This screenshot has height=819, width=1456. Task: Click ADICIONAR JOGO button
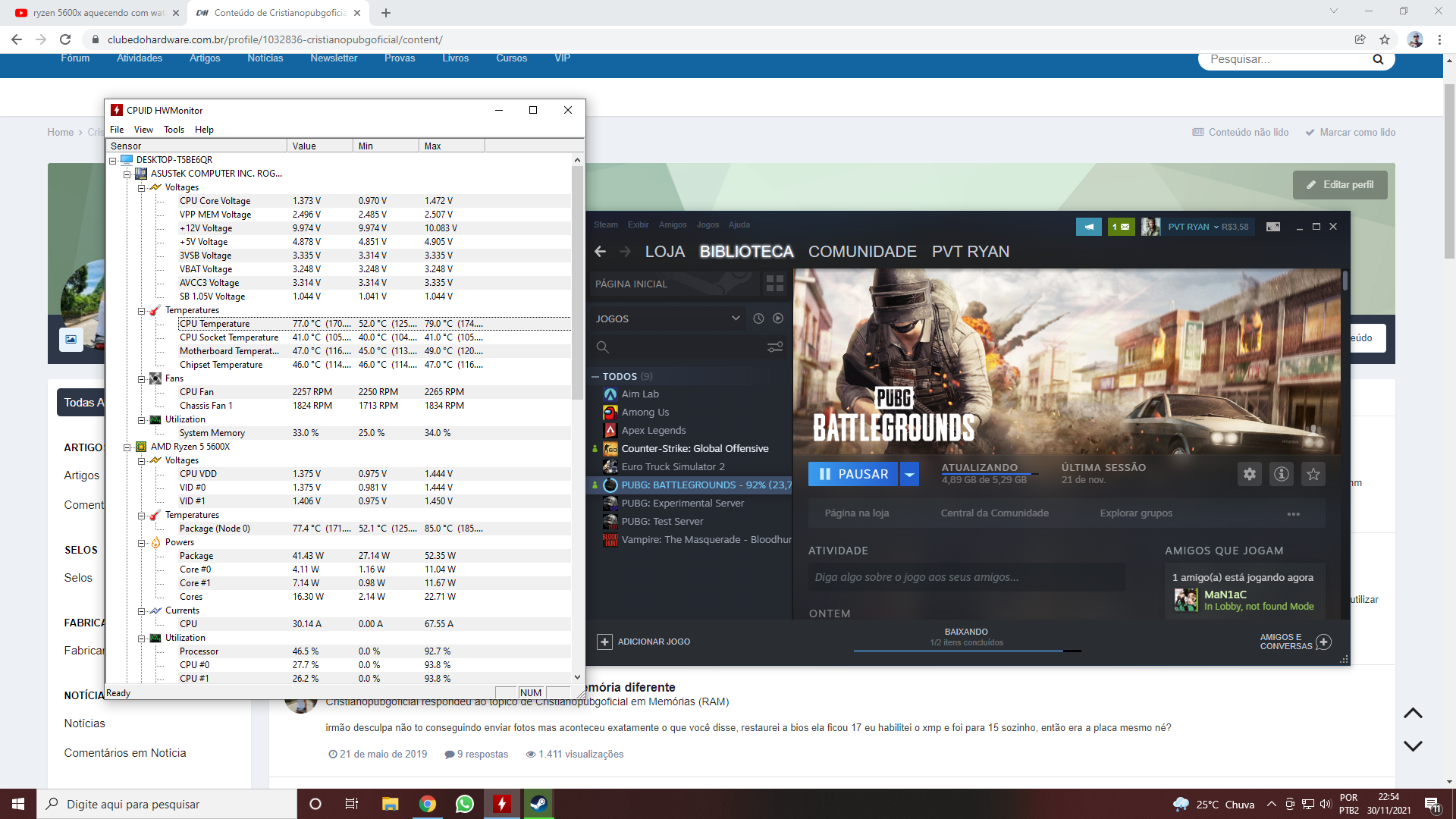(x=644, y=642)
